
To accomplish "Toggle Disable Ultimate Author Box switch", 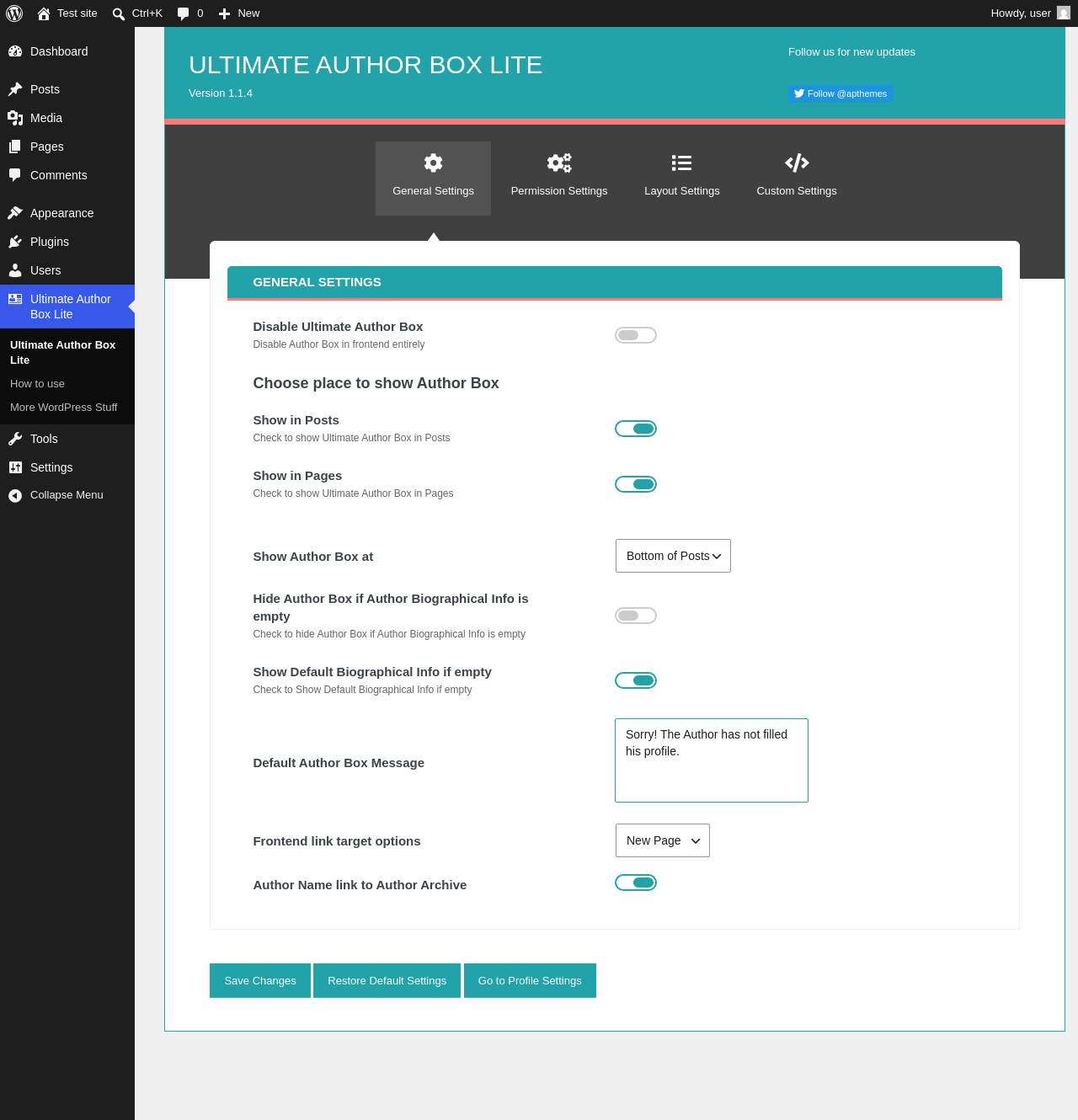I will tap(636, 335).
